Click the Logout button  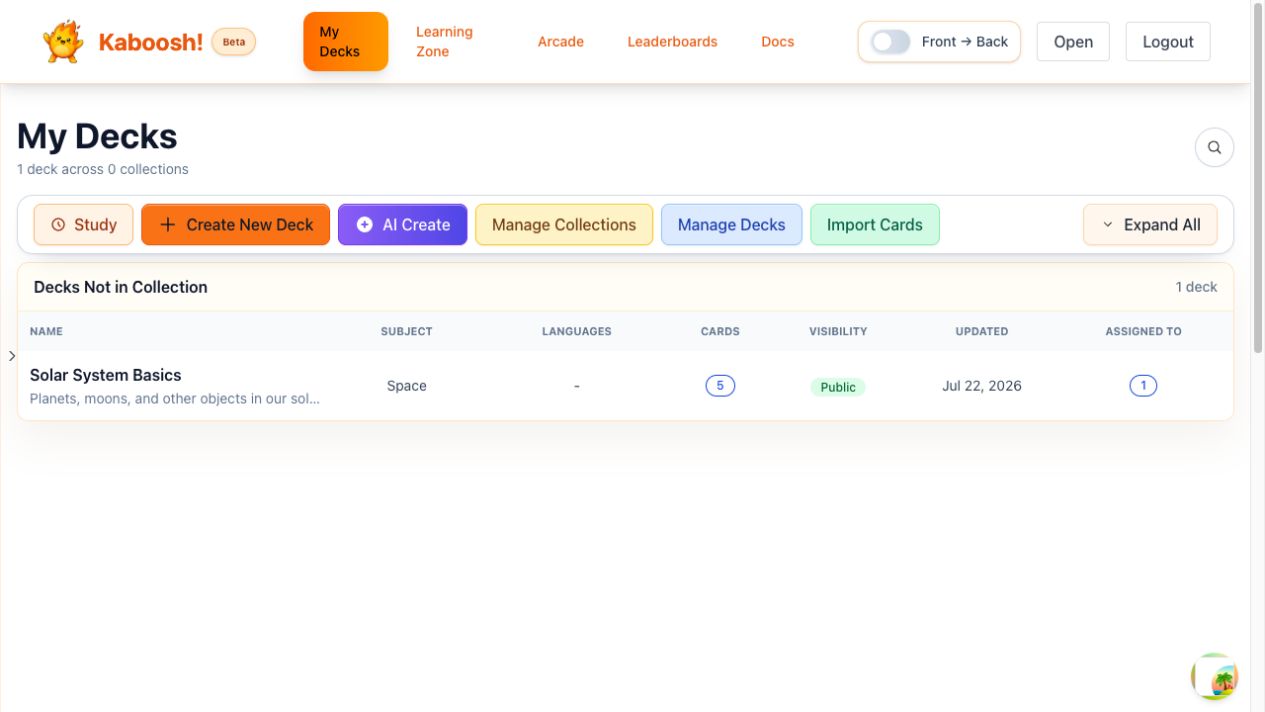(1168, 42)
